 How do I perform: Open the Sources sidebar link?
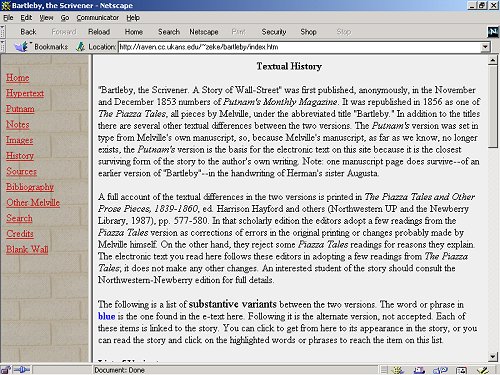(x=21, y=171)
